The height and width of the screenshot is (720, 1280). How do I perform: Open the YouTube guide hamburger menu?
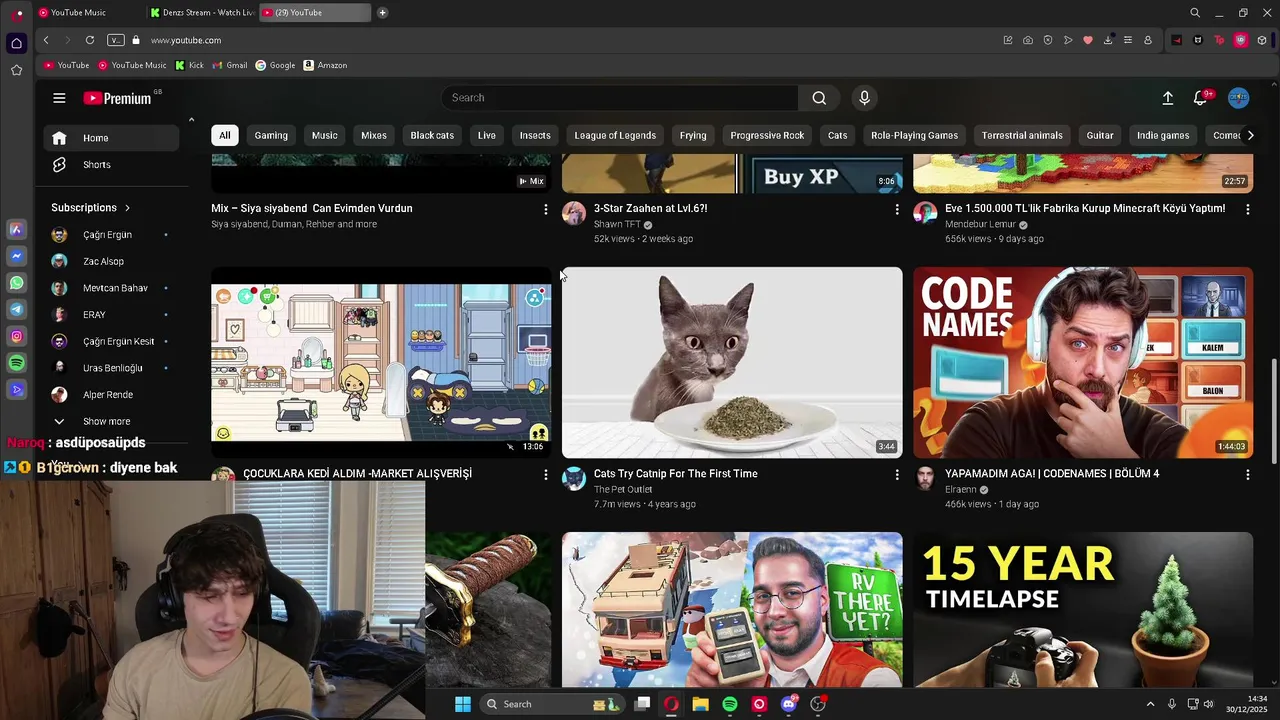[59, 98]
